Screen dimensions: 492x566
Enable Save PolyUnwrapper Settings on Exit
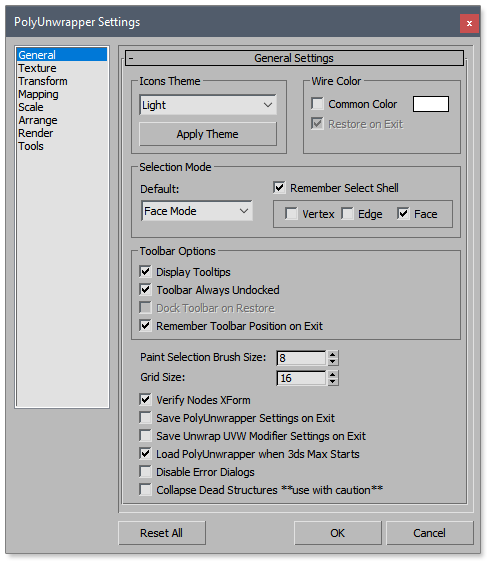[145, 418]
